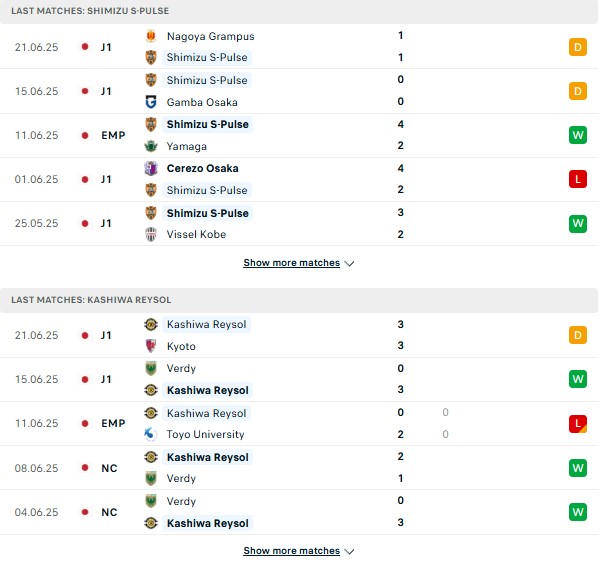Screen dimensions: 600x571
Task: Click the red L badge for Cerezo Osaka match
Action: 577,179
